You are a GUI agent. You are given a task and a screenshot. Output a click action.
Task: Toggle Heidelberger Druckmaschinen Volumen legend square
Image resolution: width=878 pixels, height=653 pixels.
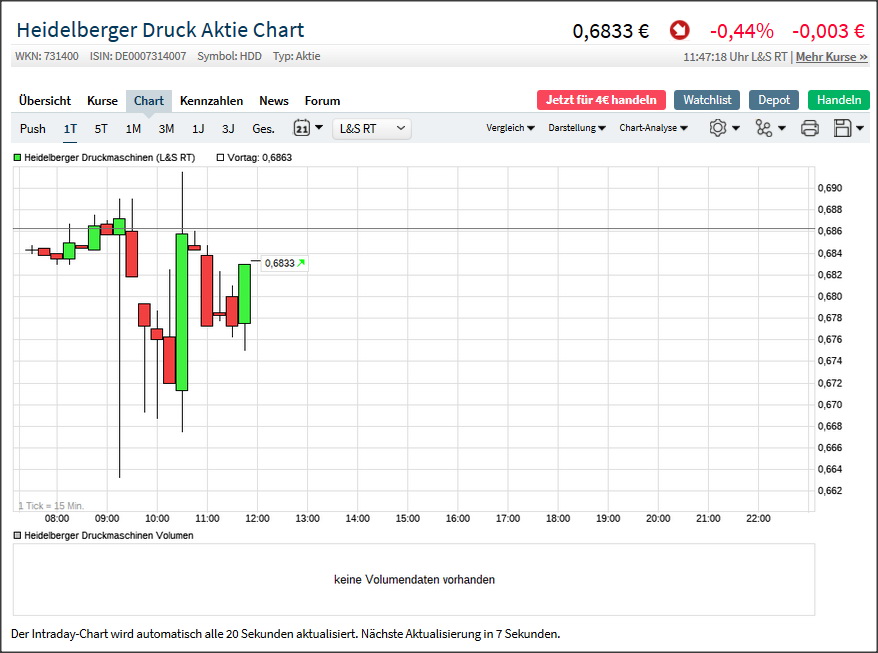pyautogui.click(x=17, y=535)
